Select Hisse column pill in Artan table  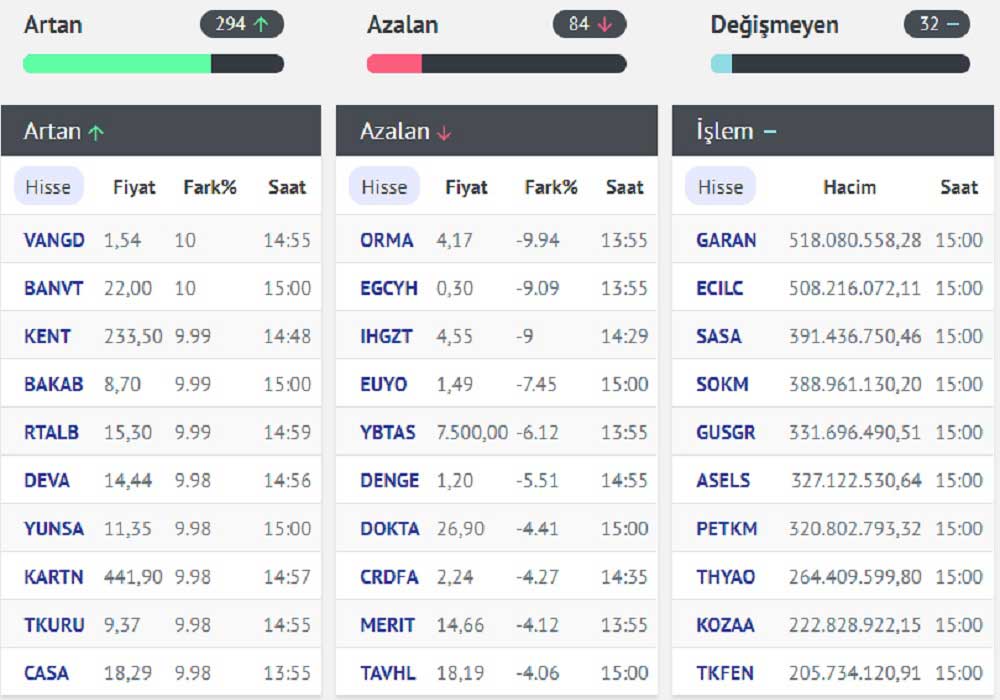[48, 187]
